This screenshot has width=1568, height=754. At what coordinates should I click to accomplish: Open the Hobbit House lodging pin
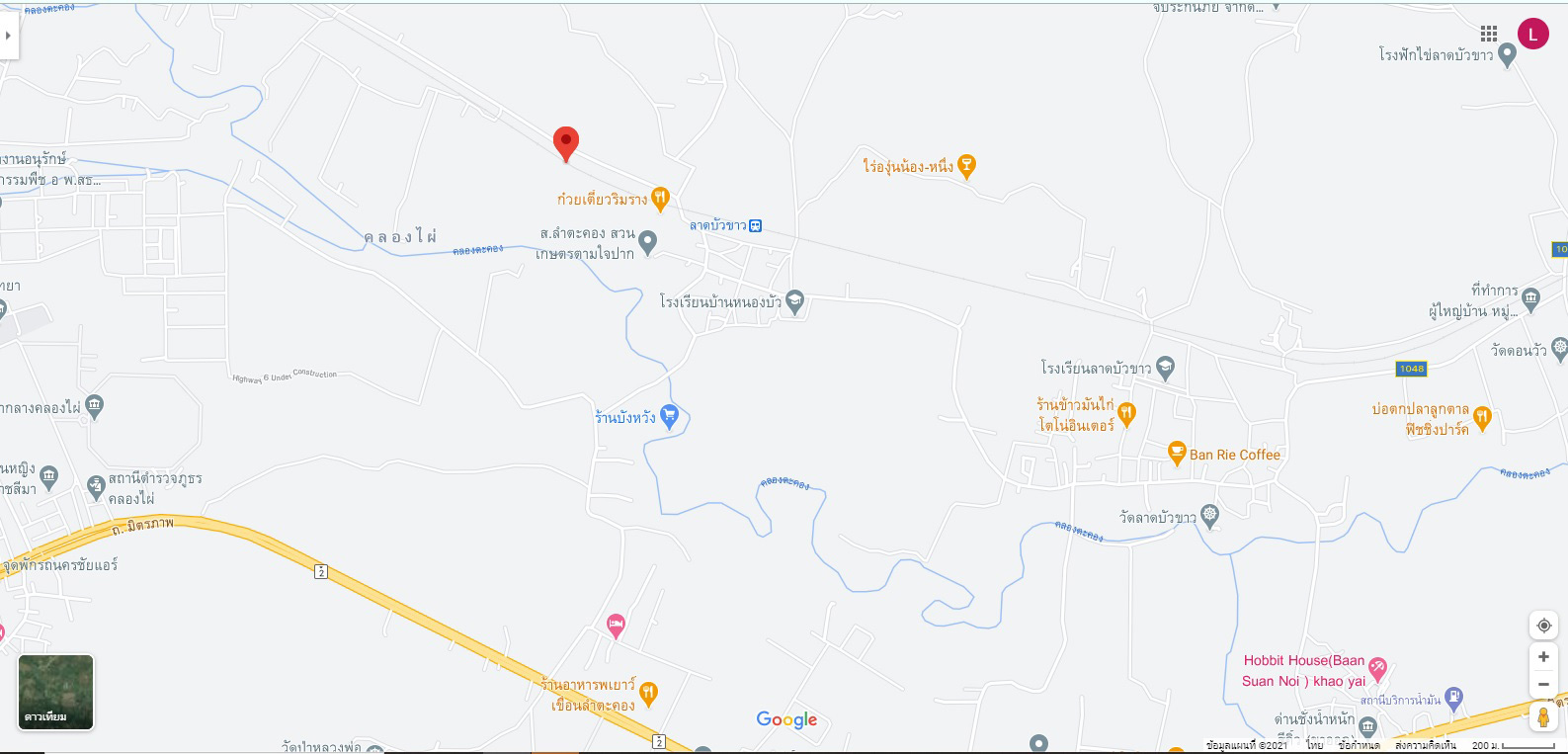(1378, 669)
